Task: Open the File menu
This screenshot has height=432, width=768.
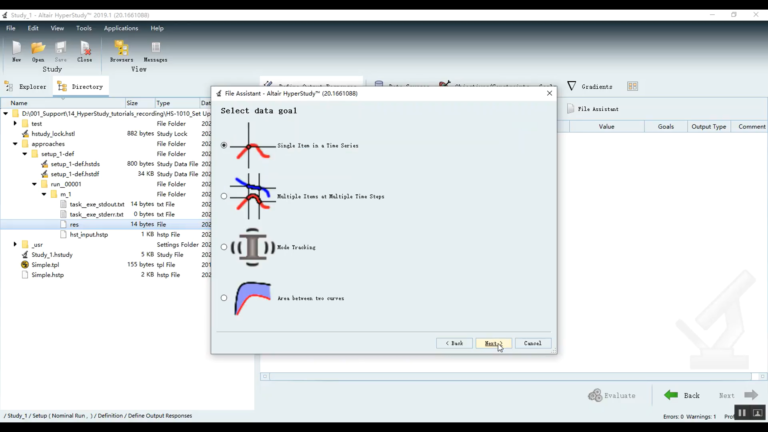Action: tap(11, 28)
